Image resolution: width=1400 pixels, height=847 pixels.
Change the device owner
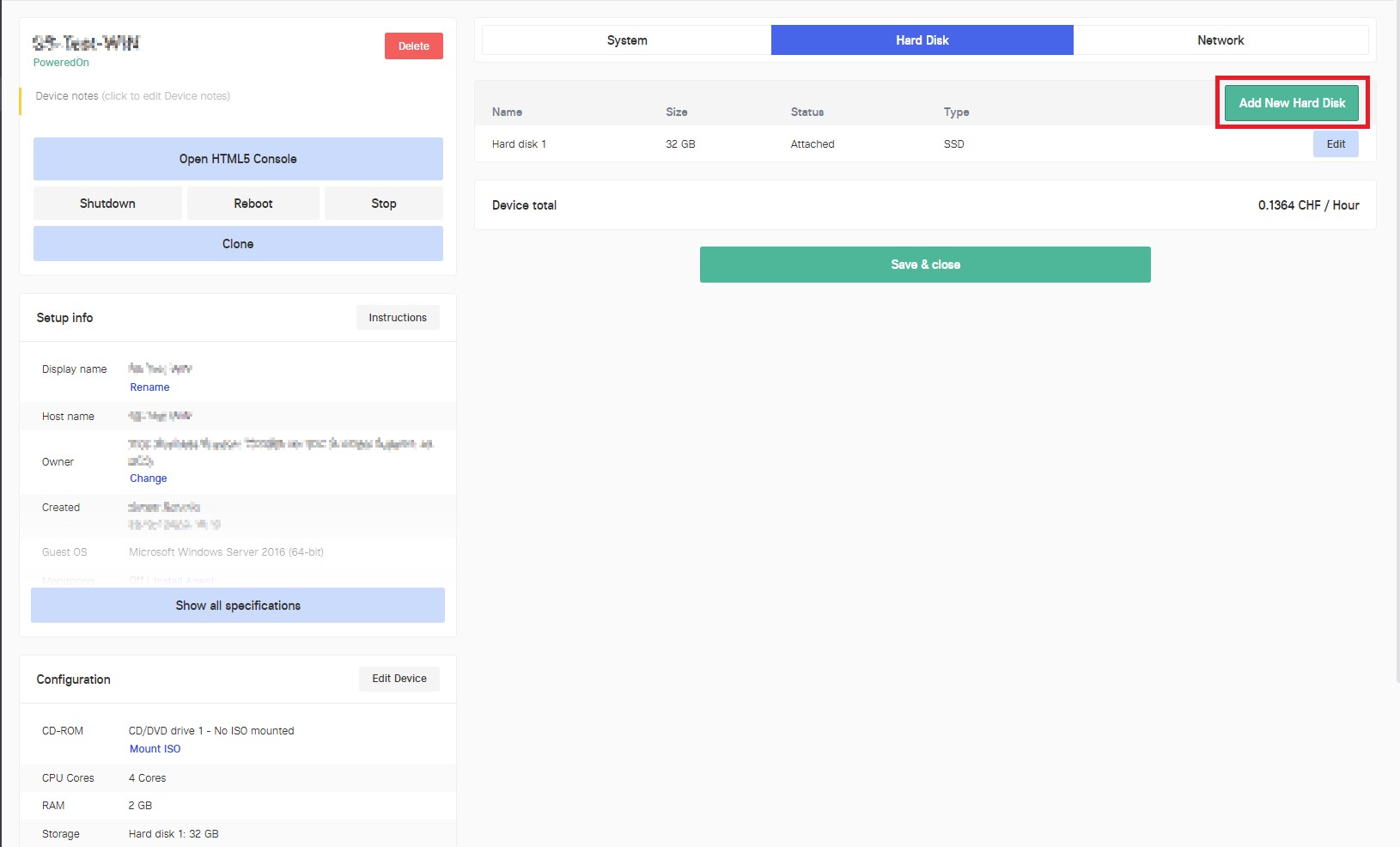click(149, 478)
